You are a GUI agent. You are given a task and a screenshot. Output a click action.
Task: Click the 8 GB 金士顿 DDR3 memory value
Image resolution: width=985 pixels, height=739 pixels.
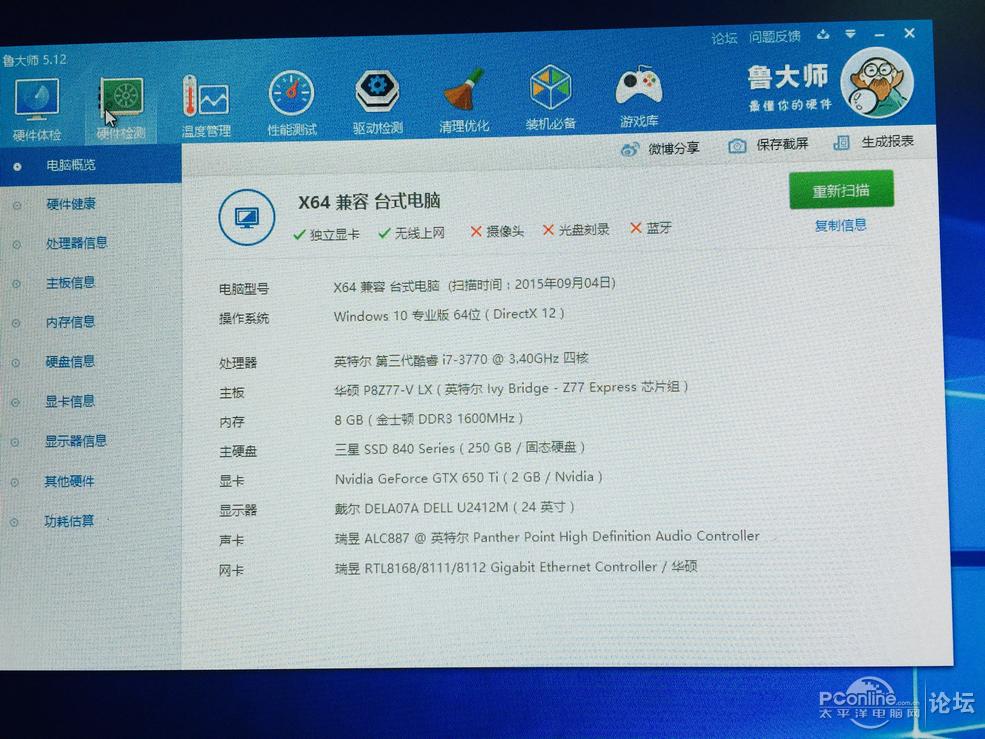click(428, 419)
